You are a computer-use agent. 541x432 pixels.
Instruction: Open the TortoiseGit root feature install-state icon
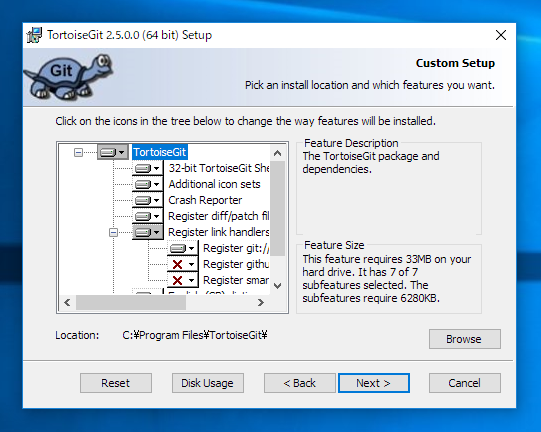coord(113,152)
